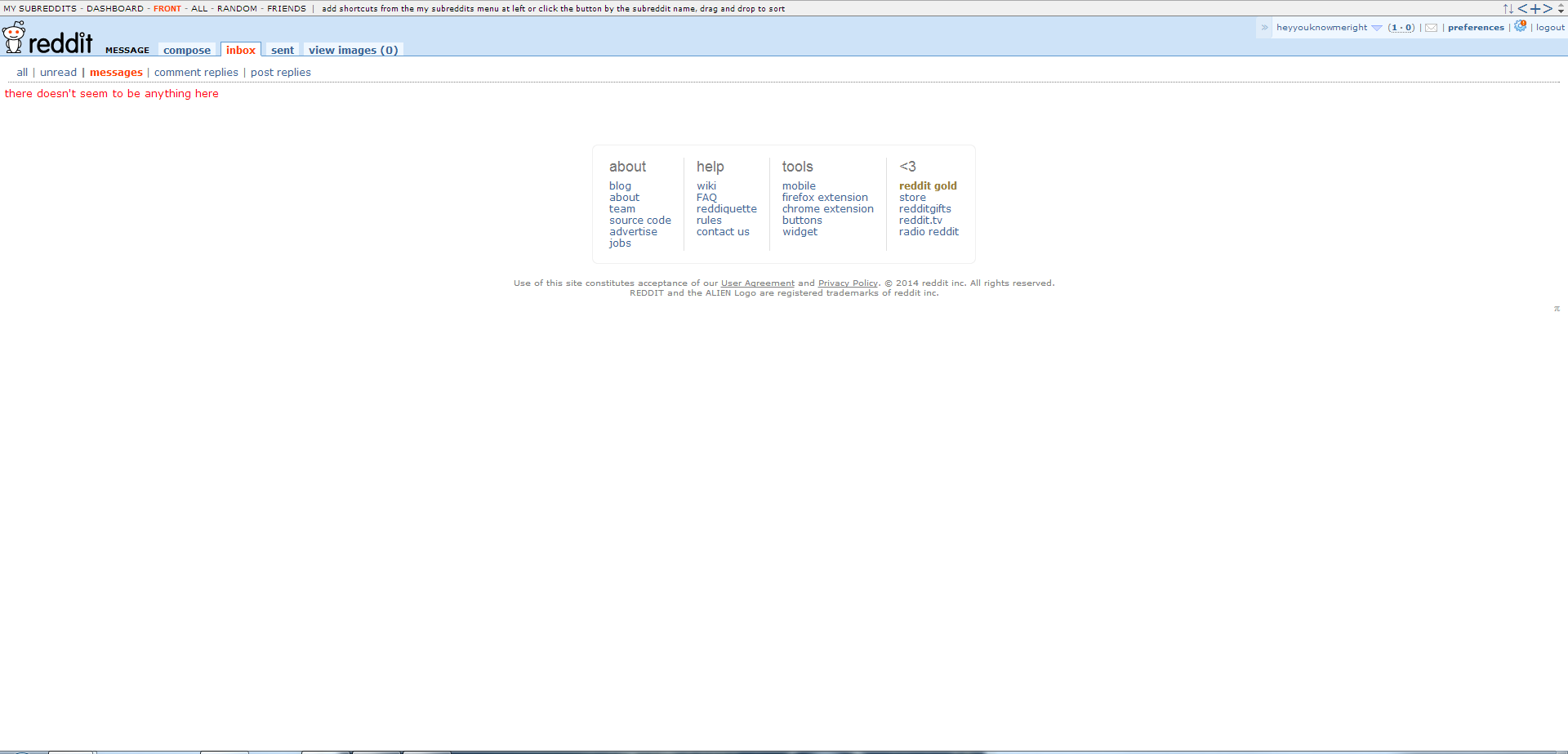
Task: Open FRIENDS in top bar
Action: click(287, 9)
